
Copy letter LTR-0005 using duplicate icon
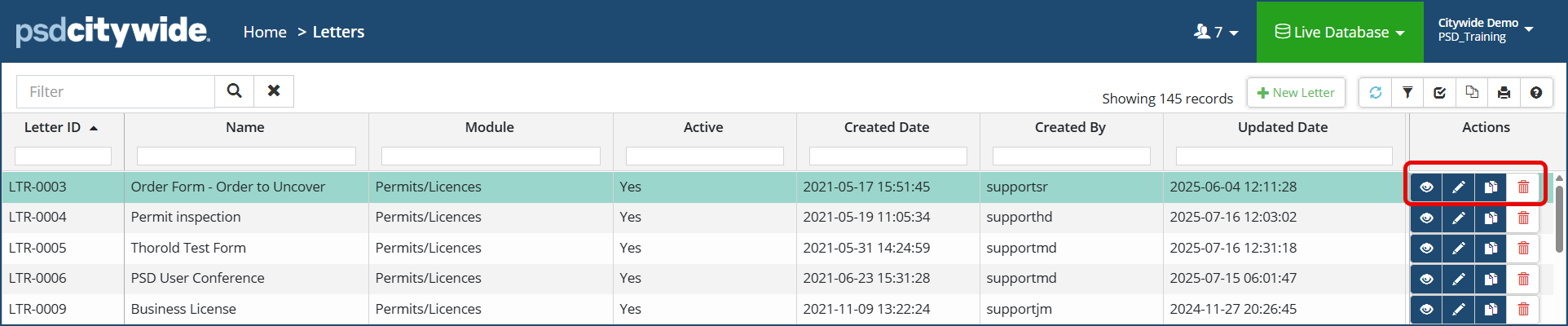coord(1491,249)
